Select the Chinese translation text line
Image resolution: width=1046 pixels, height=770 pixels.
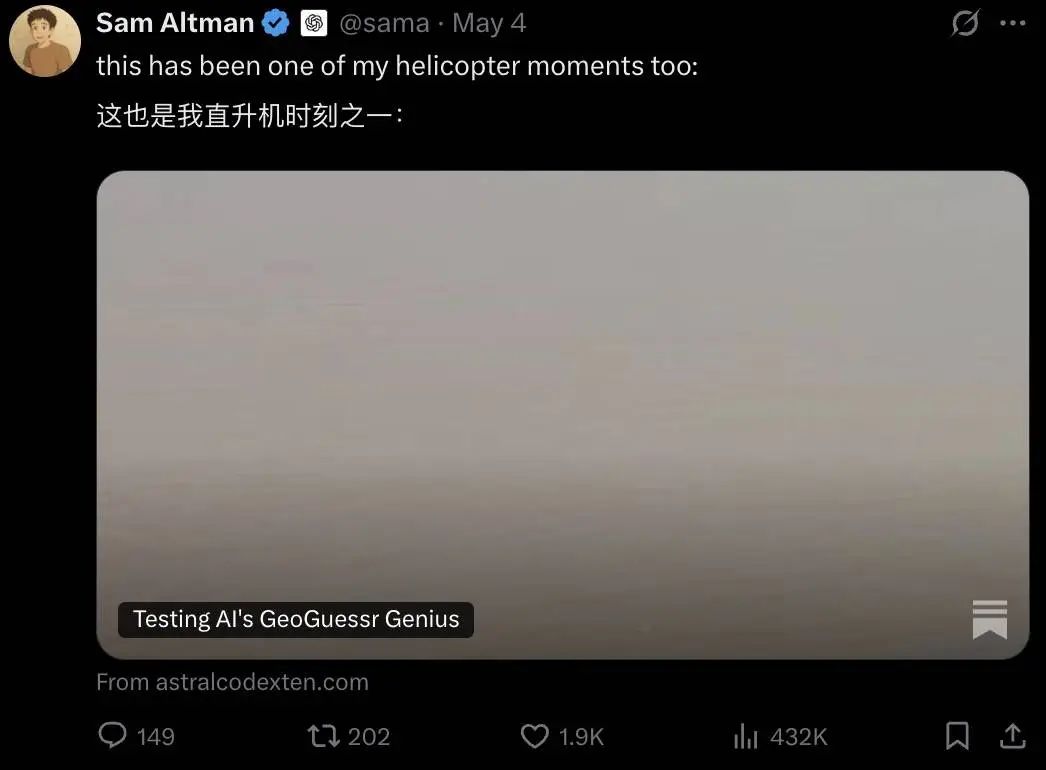coord(249,115)
